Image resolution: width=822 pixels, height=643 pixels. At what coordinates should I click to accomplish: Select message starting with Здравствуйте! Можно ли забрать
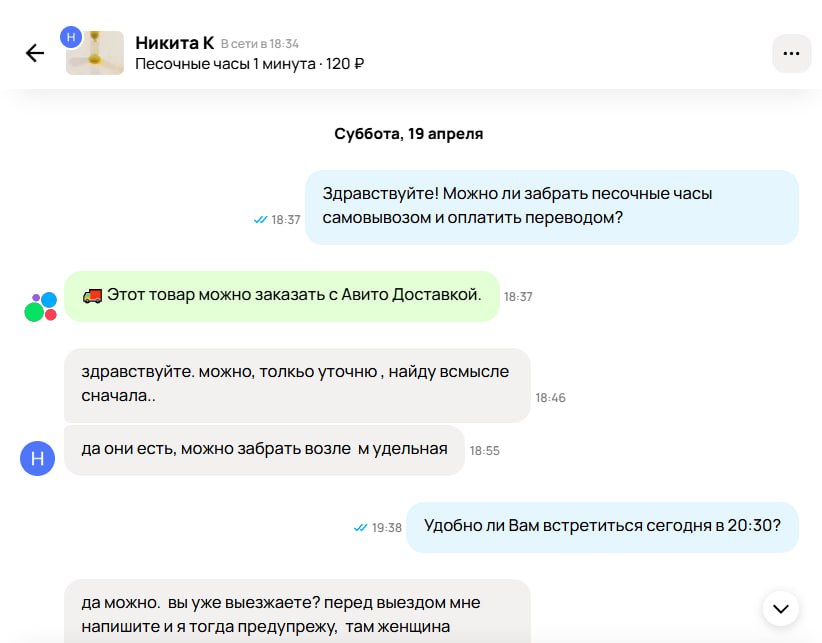coord(551,207)
